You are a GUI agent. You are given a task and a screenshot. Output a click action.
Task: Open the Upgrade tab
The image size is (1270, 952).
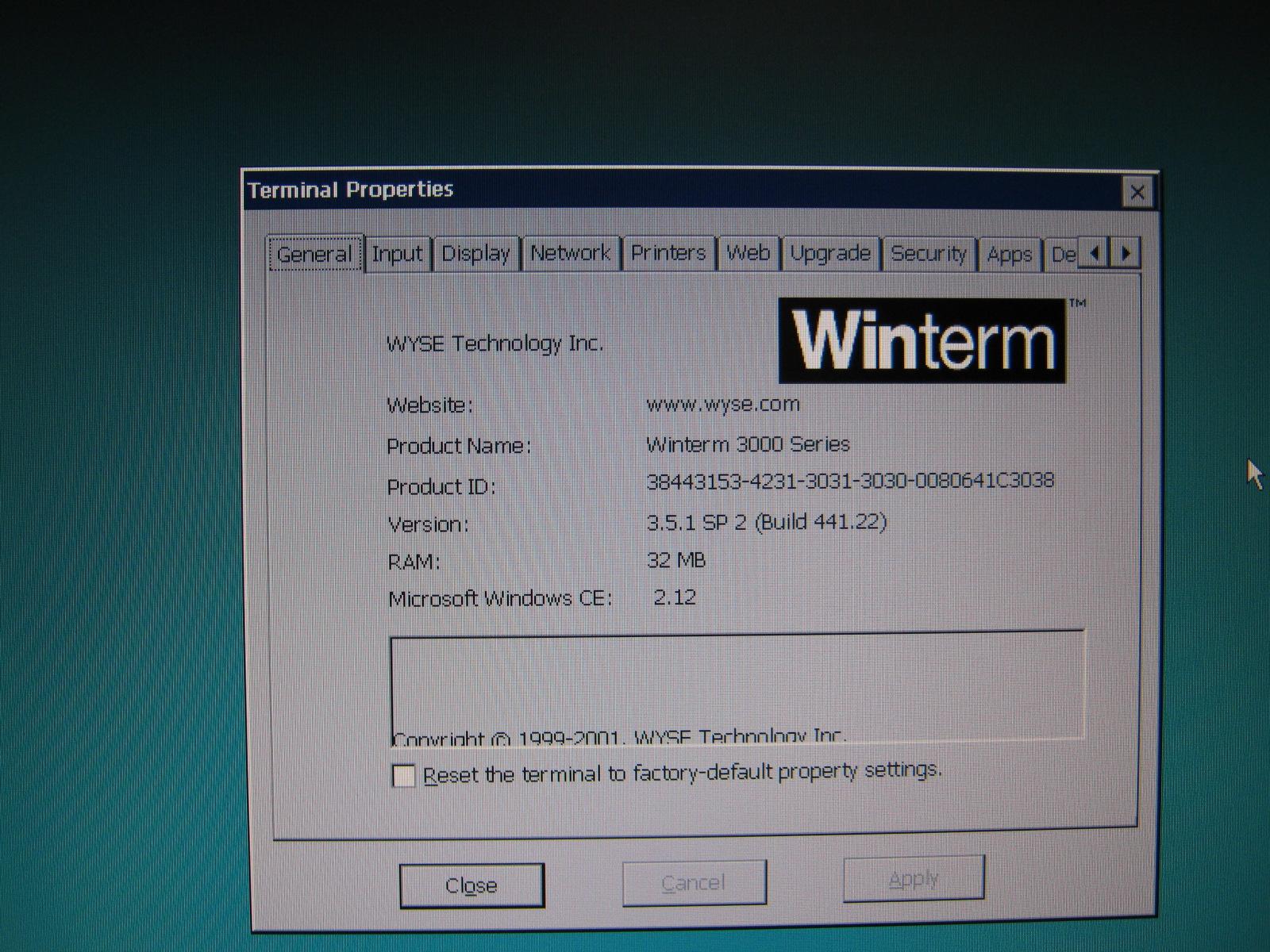830,253
